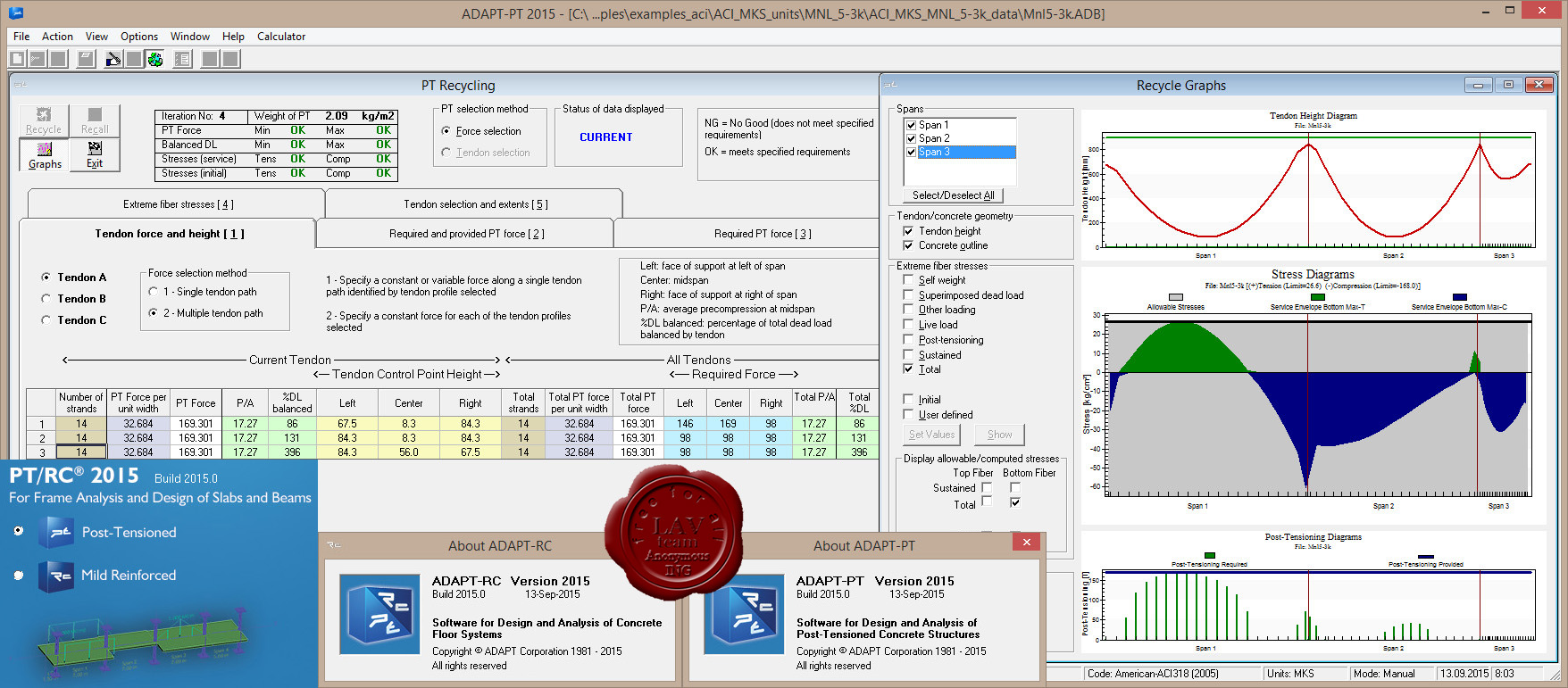The image size is (1568, 688).
Task: Open PT Recycling window system menu icon
Action: pyautogui.click(x=21, y=85)
